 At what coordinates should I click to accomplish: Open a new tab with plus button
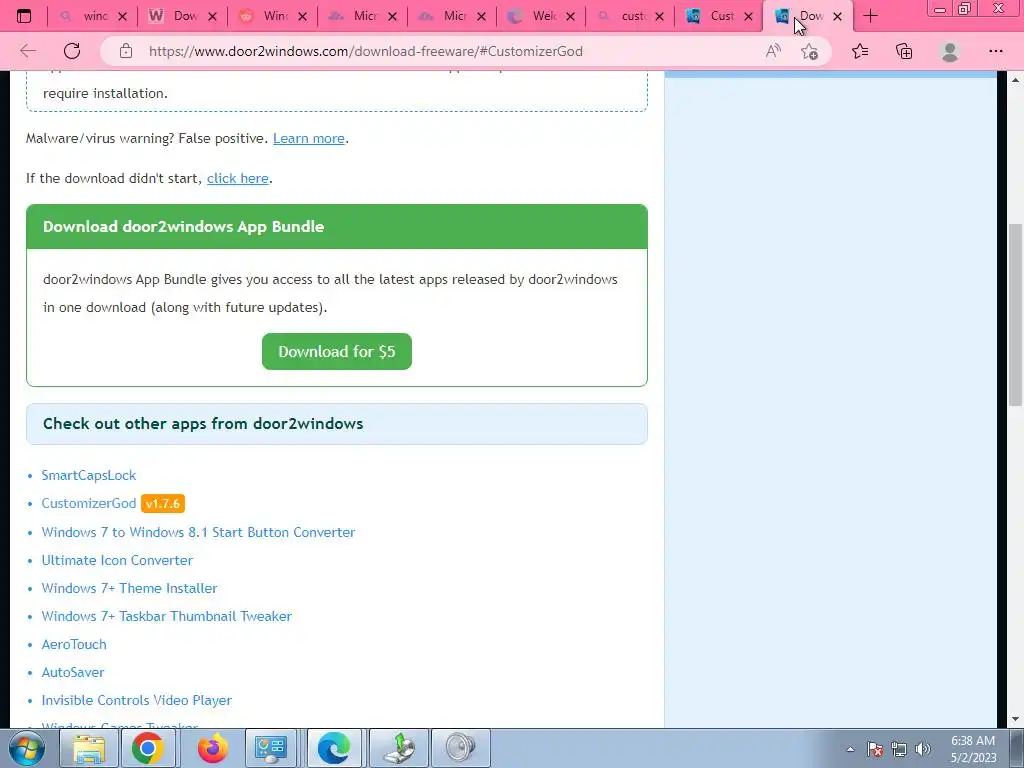(x=871, y=16)
